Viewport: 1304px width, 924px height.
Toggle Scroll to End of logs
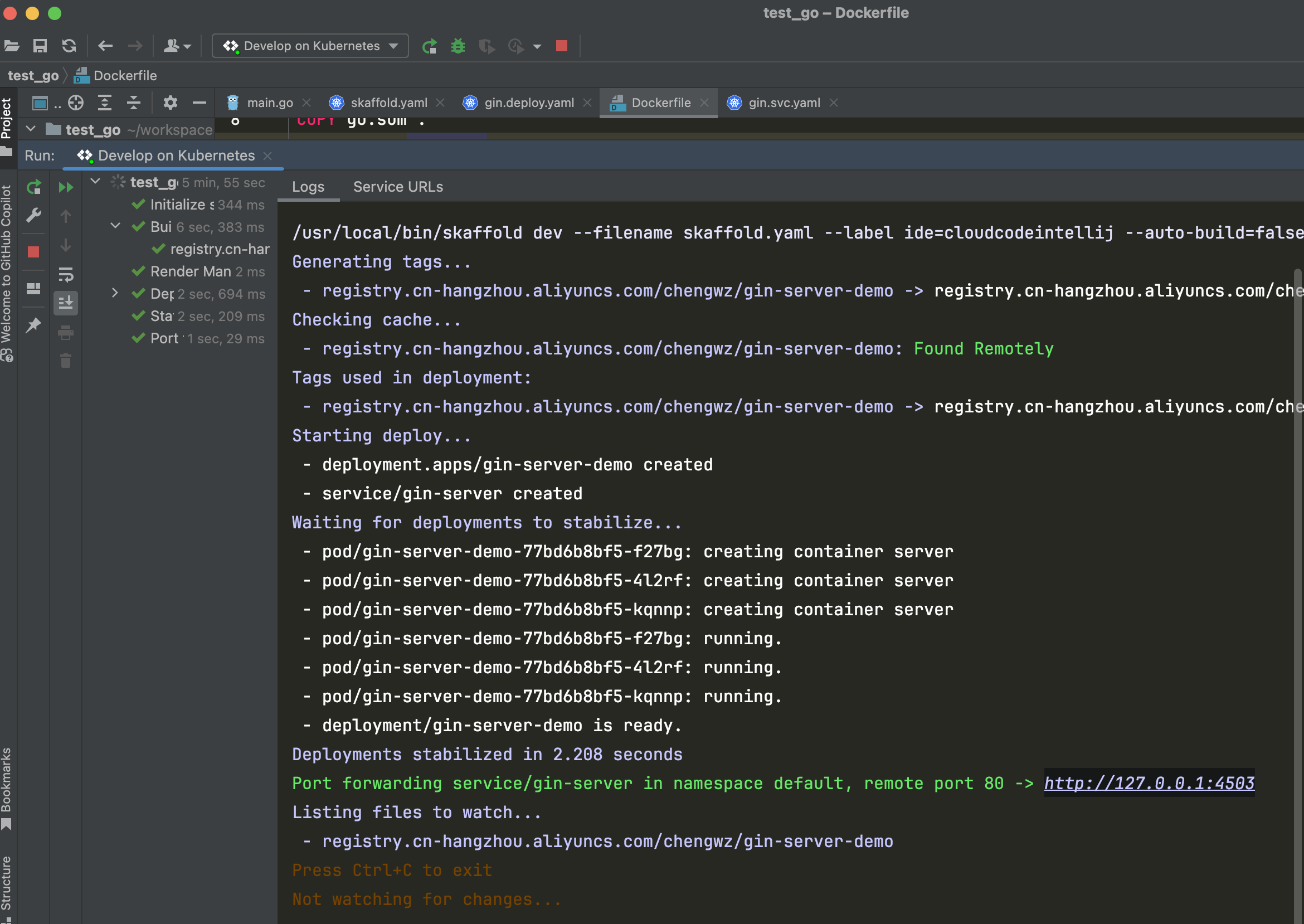coord(66,303)
